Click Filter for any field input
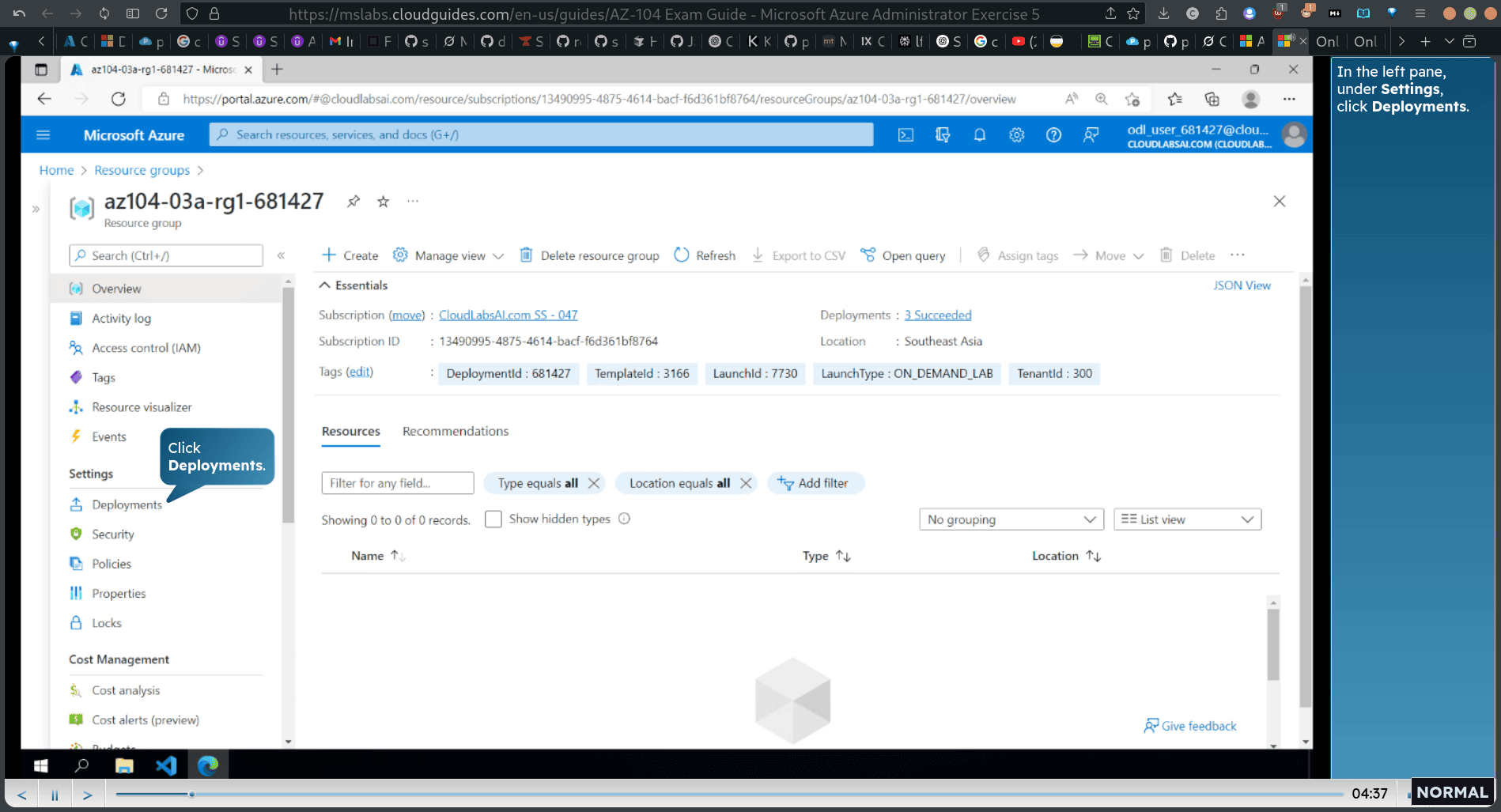1501x812 pixels. 398,483
